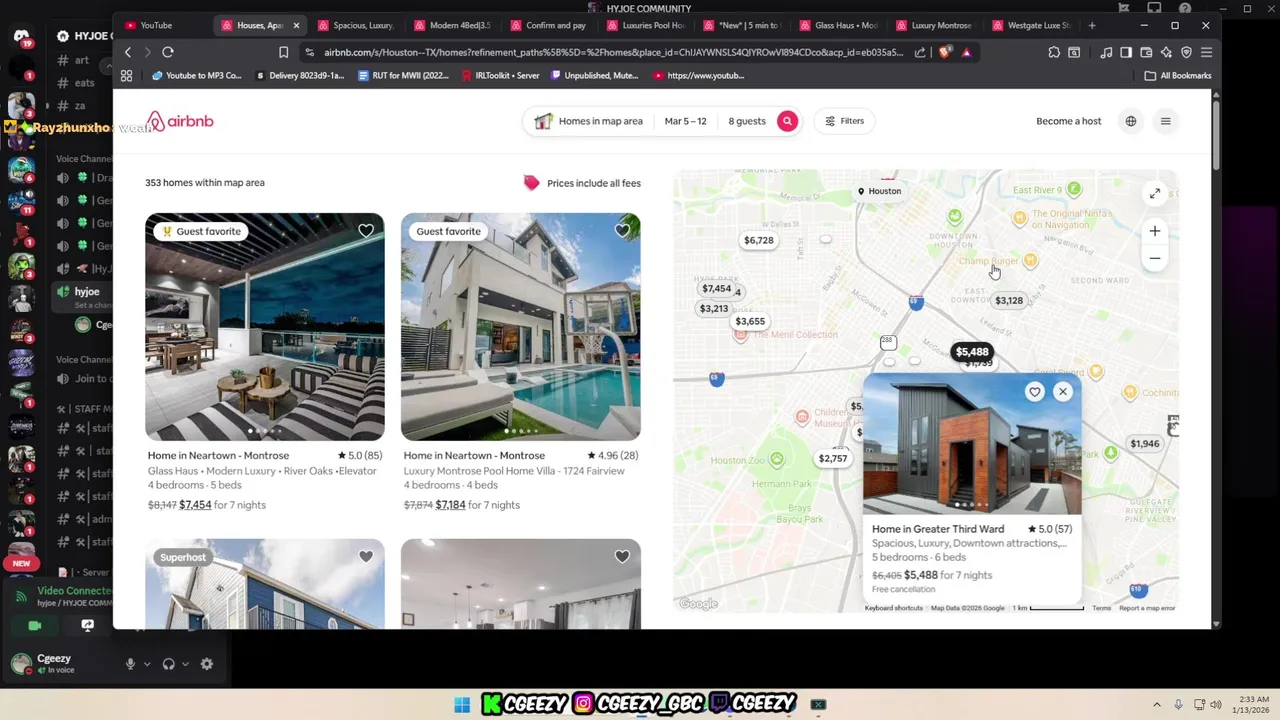Open the All Bookmarks folder
1280x720 pixels.
(1178, 75)
